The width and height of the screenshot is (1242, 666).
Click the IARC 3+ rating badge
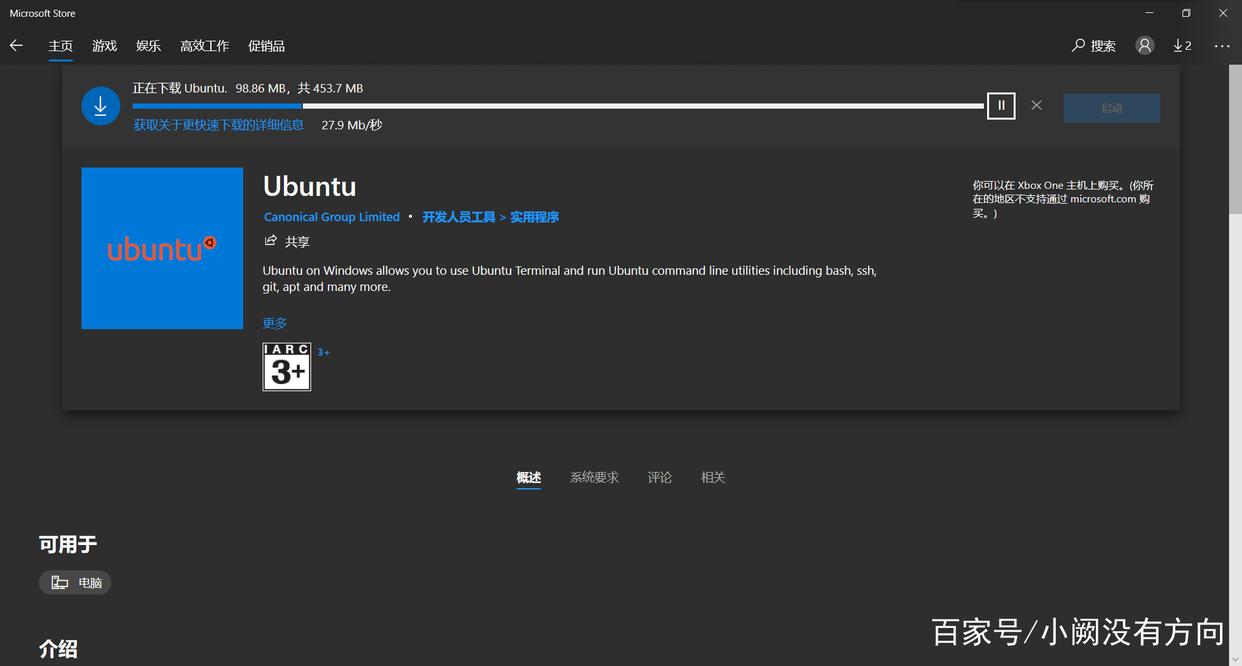(287, 367)
